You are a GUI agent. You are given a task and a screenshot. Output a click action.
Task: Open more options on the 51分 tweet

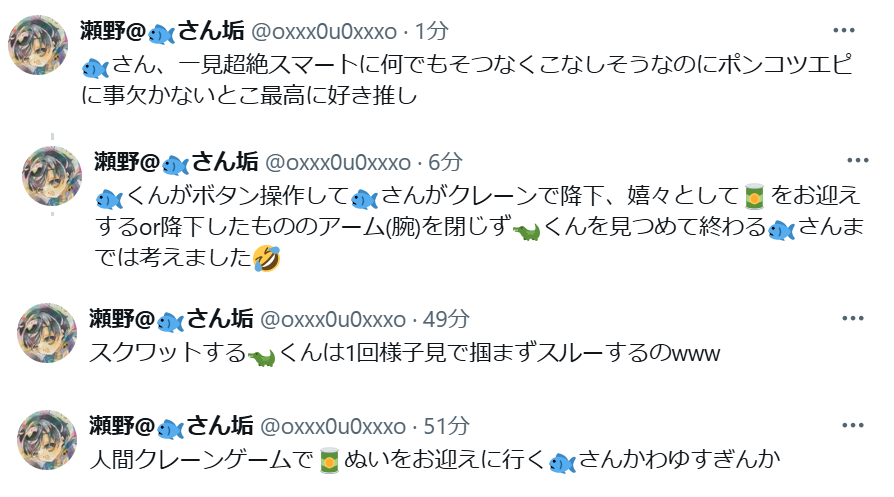[x=853, y=425]
